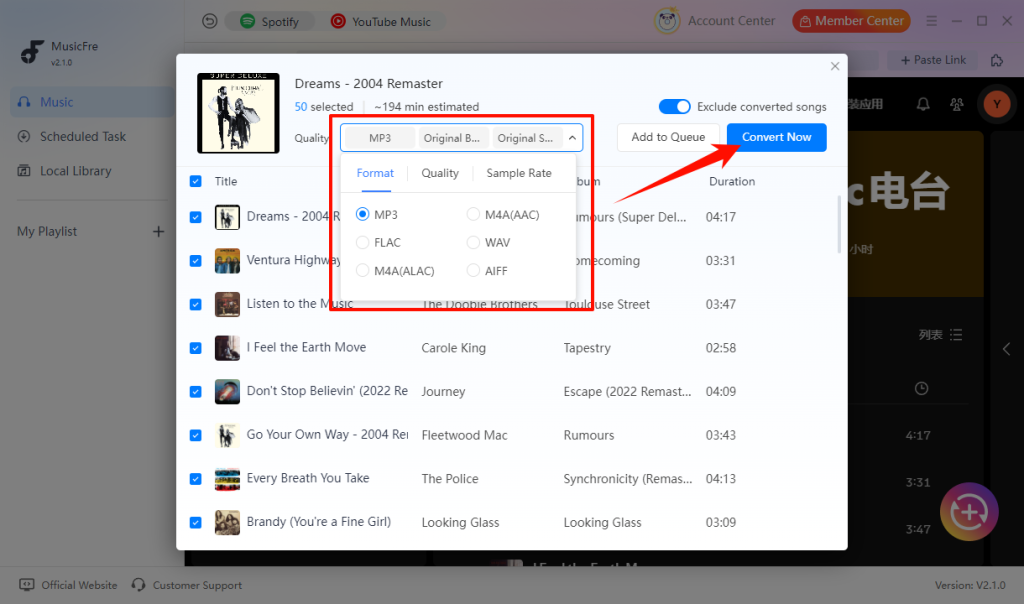
Task: Select the AIFF format option
Action: pyautogui.click(x=487, y=271)
